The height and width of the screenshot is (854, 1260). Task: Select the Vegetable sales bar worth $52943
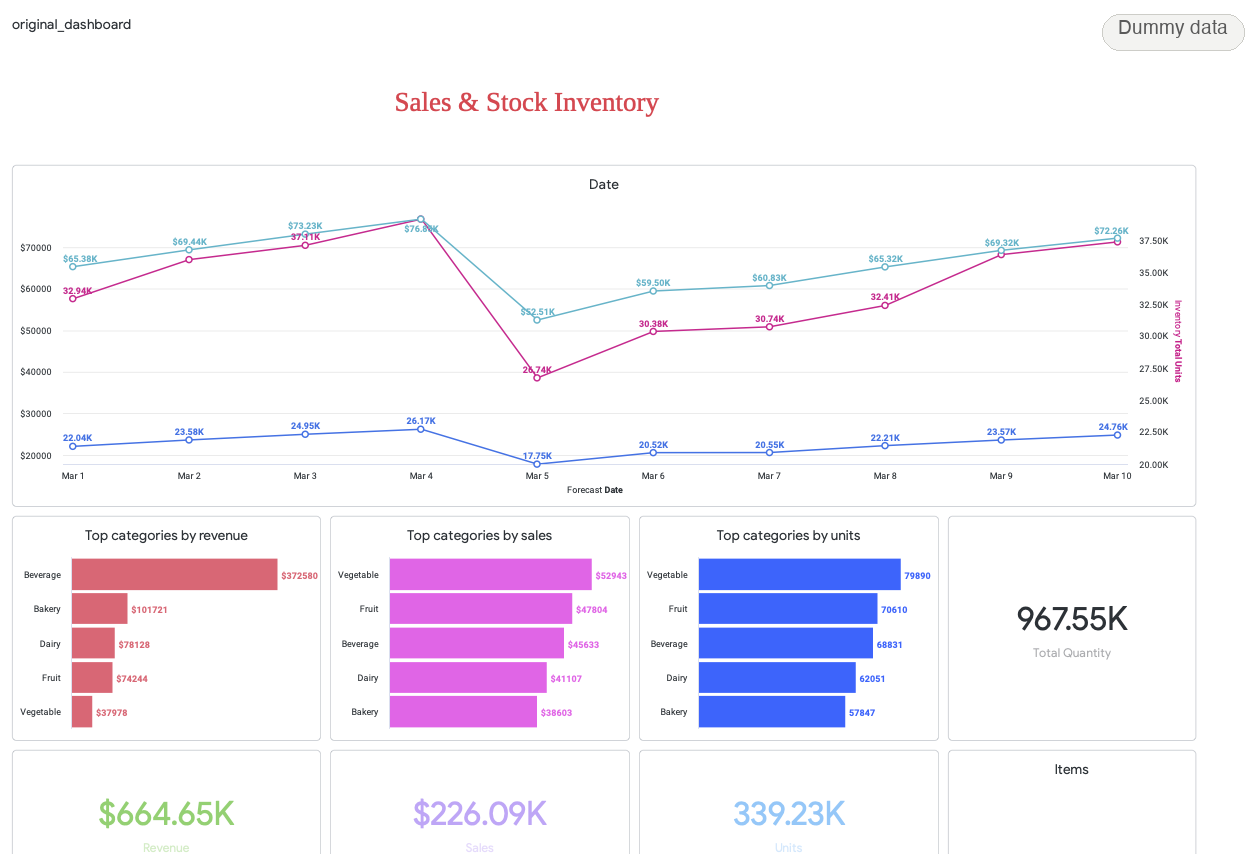point(490,575)
